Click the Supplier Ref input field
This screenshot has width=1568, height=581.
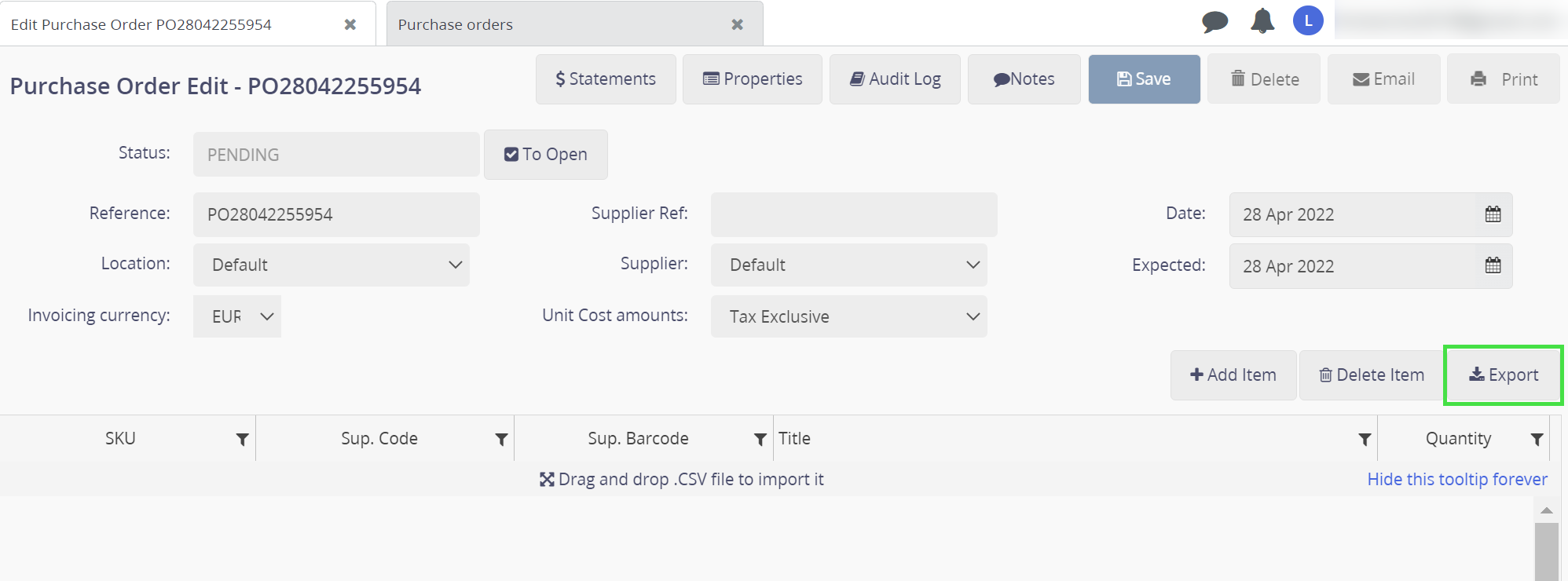(854, 214)
